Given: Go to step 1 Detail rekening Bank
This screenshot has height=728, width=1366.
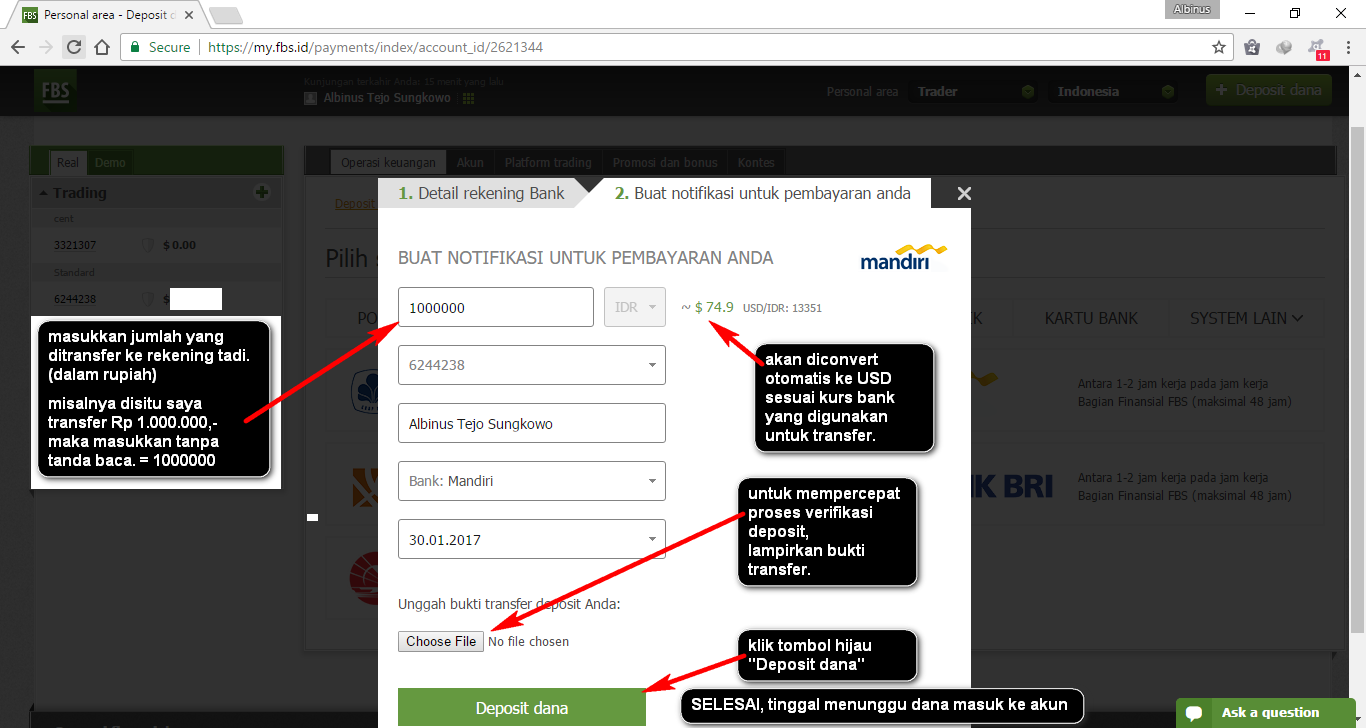Looking at the screenshot, I should (x=481, y=193).
